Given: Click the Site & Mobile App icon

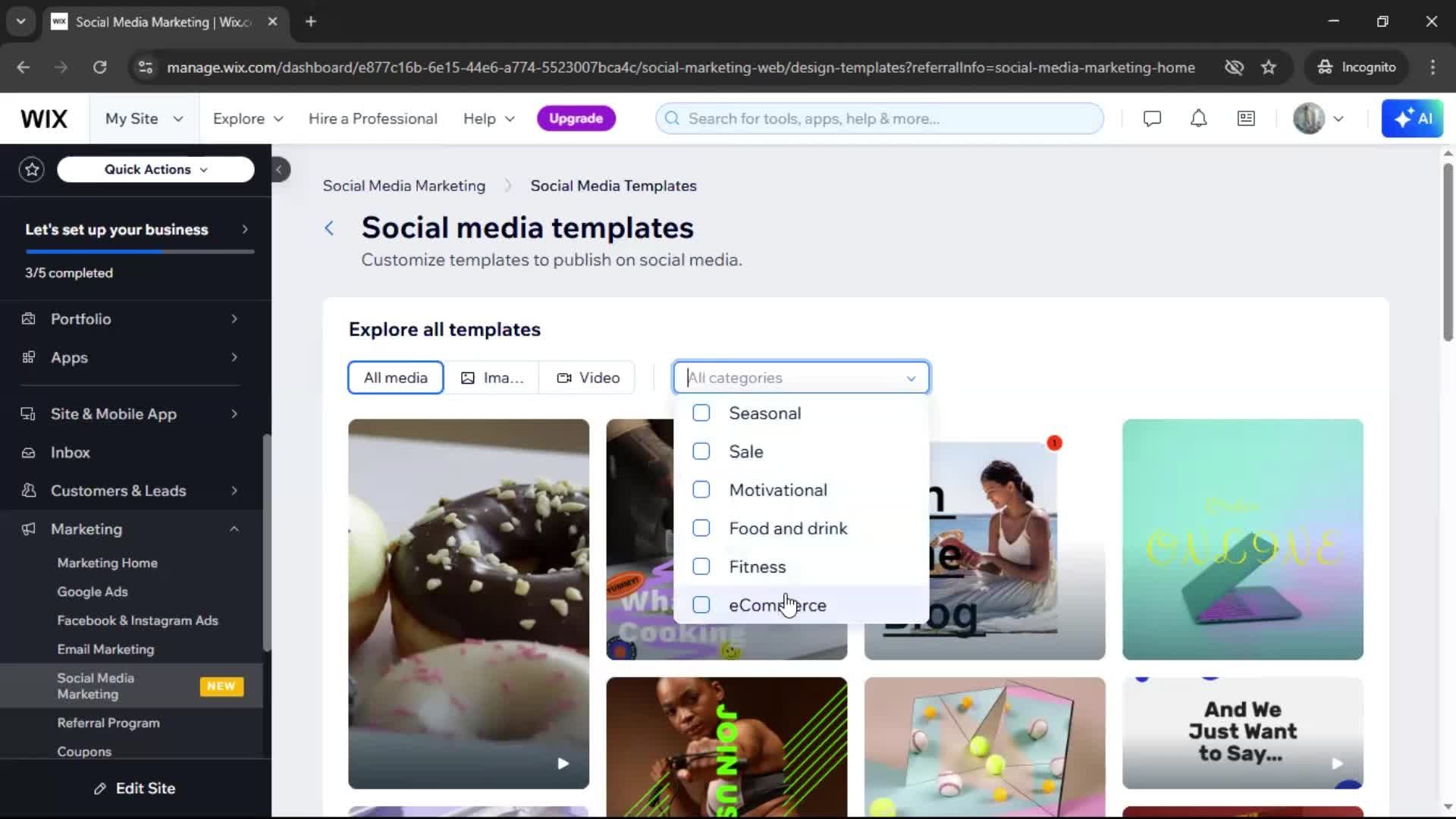Looking at the screenshot, I should click(x=29, y=414).
